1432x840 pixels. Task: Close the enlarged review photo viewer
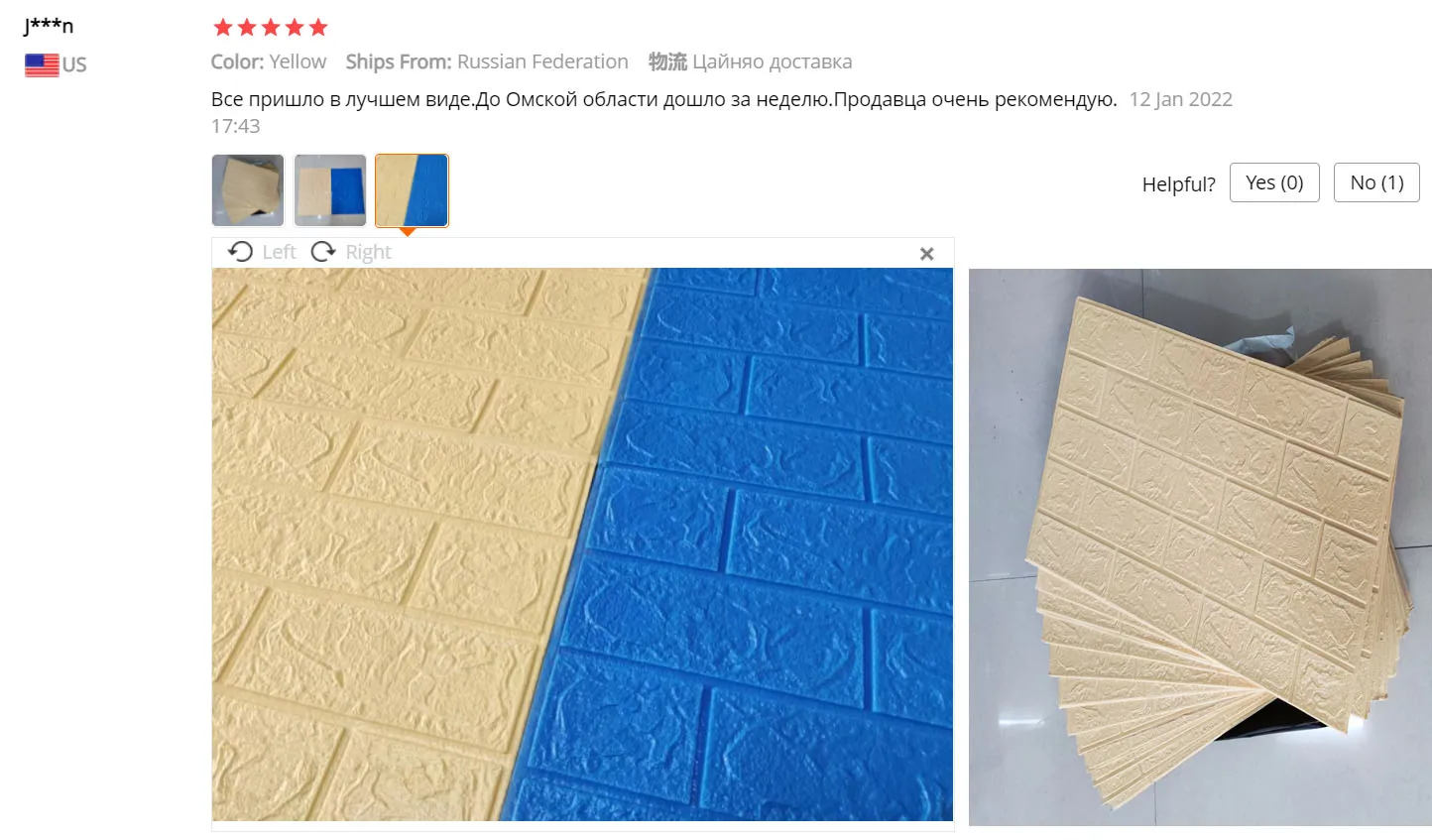click(927, 254)
